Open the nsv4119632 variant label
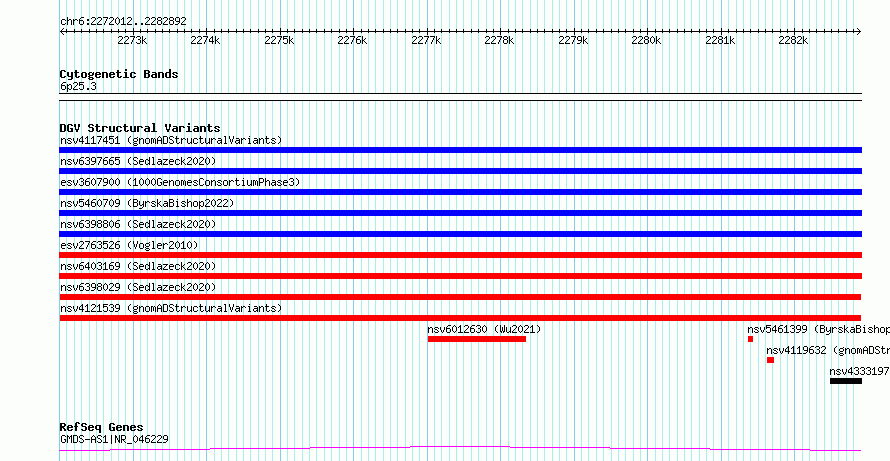The image size is (890, 461). click(828, 350)
